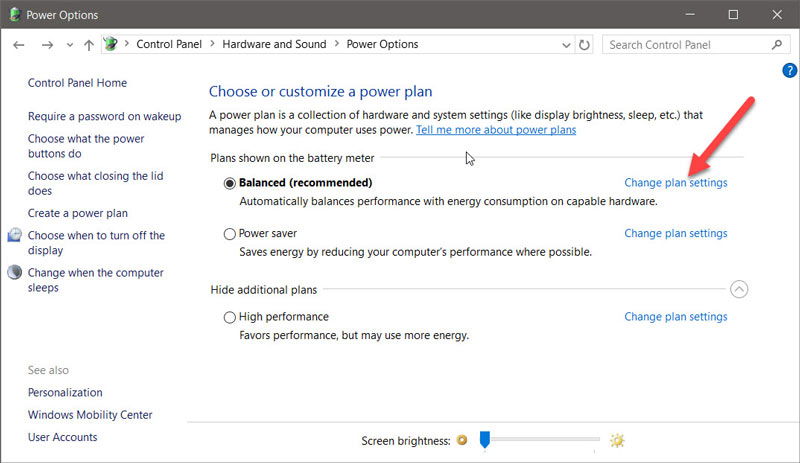This screenshot has height=463, width=800.
Task: Go up one level with up arrow
Action: [x=89, y=45]
